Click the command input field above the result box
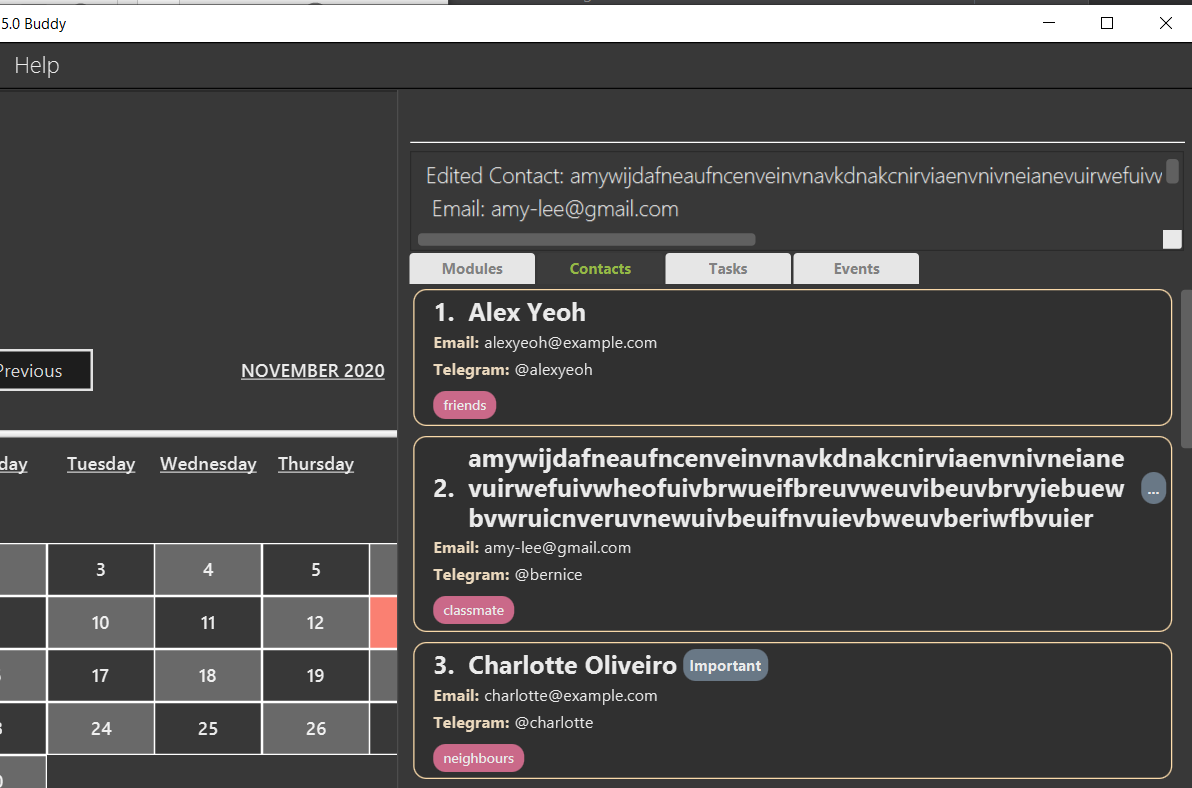The width and height of the screenshot is (1192, 788). pyautogui.click(x=797, y=119)
